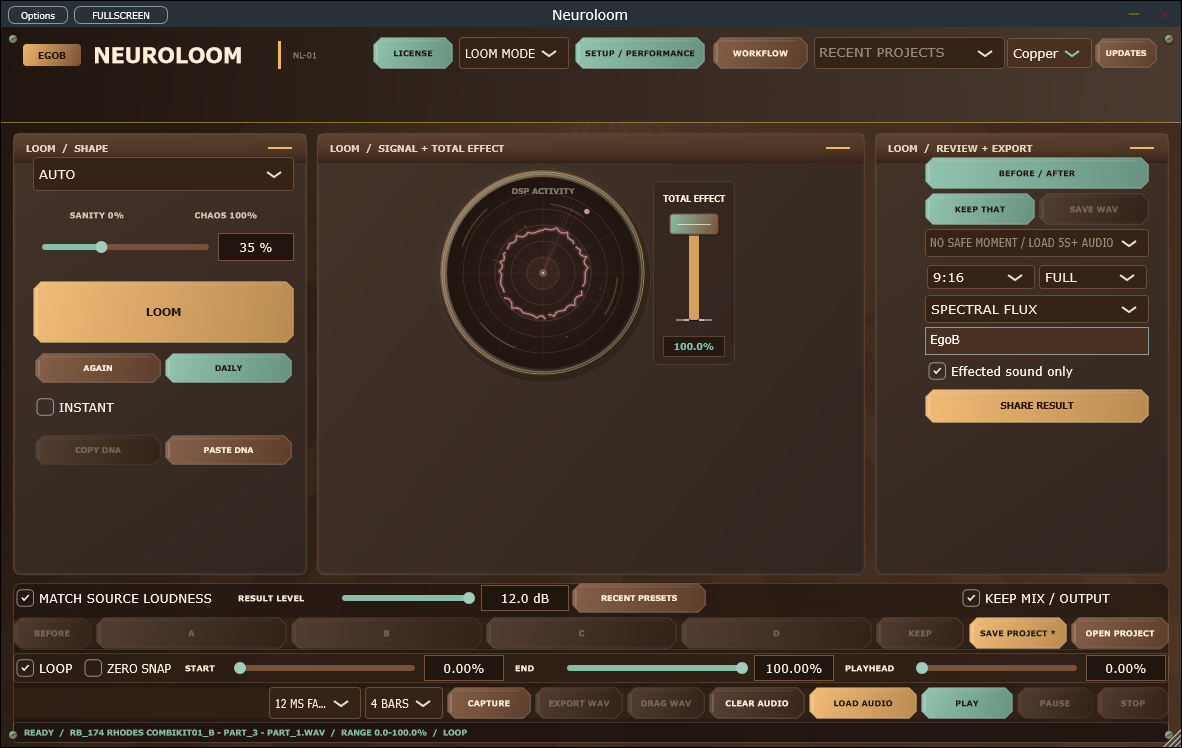
Task: Select the Before comparison slot
Action: [x=52, y=633]
